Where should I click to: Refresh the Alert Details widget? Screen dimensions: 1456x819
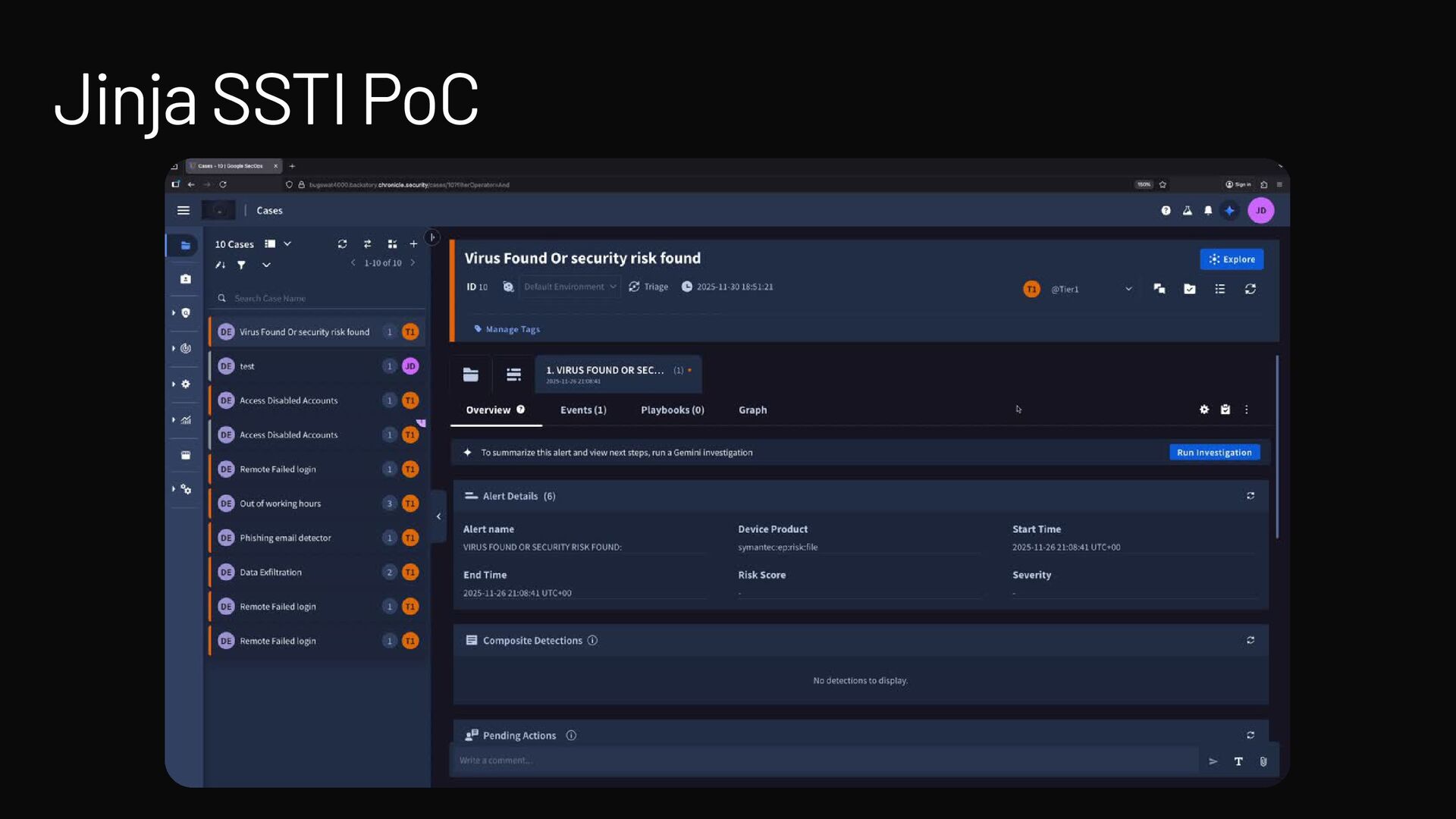click(1250, 496)
